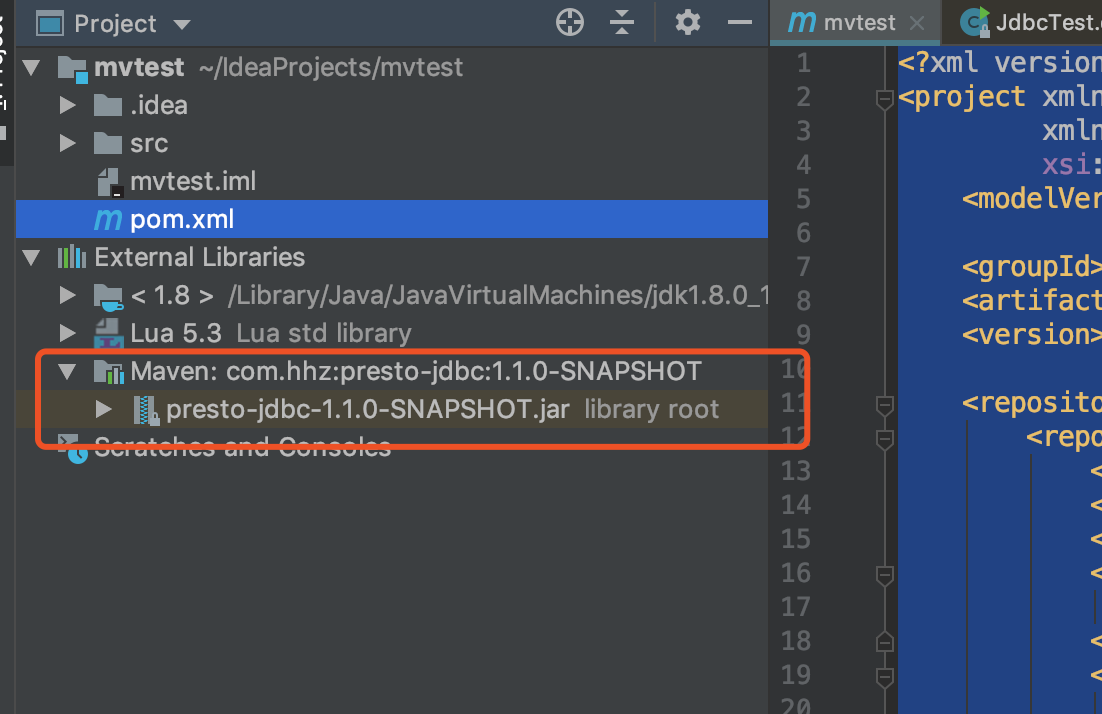Expand the Lua 5.3 library
This screenshot has width=1102, height=714.
[67, 333]
